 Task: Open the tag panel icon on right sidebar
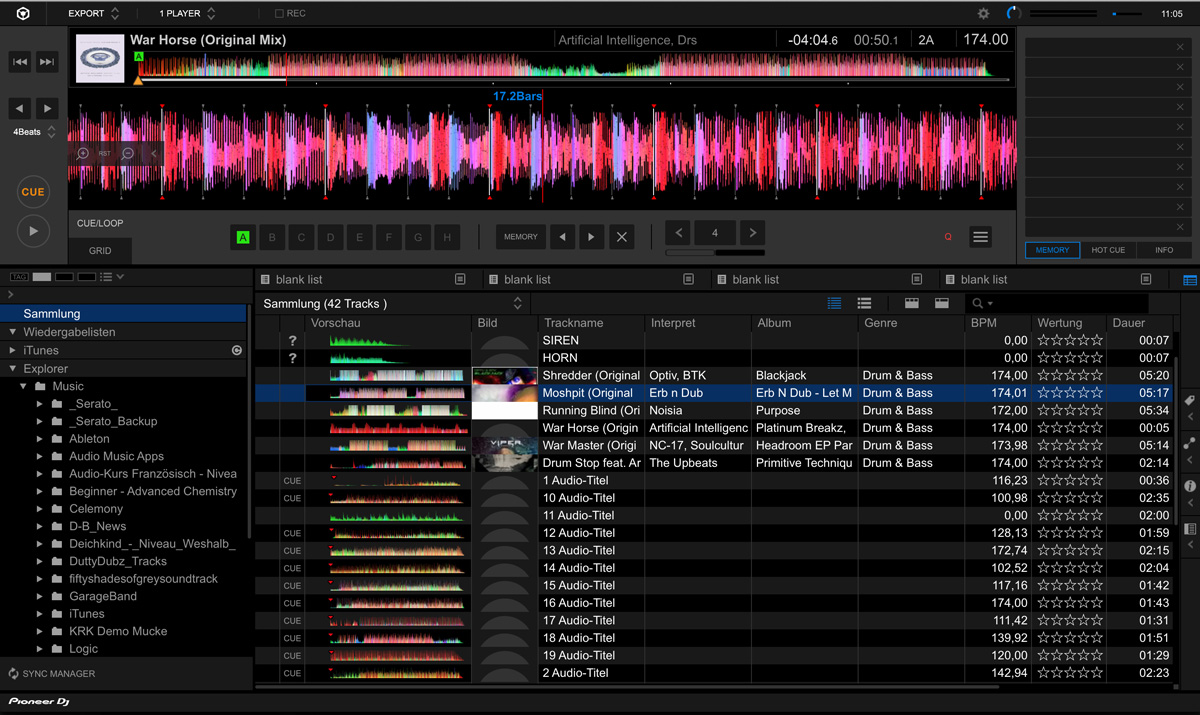pyautogui.click(x=1189, y=401)
